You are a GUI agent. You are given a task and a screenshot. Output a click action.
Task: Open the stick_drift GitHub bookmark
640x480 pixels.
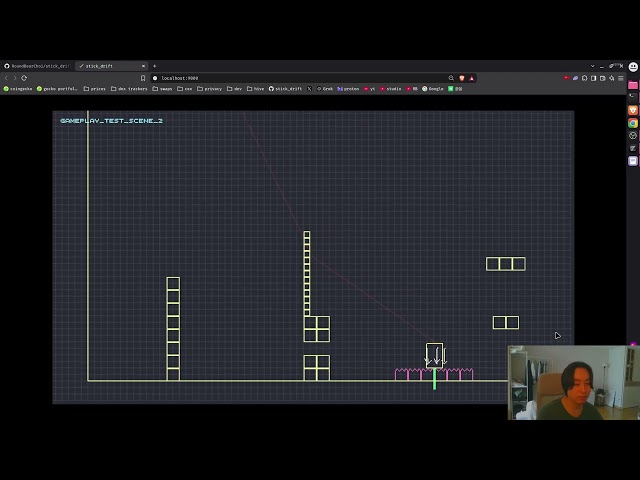click(285, 89)
